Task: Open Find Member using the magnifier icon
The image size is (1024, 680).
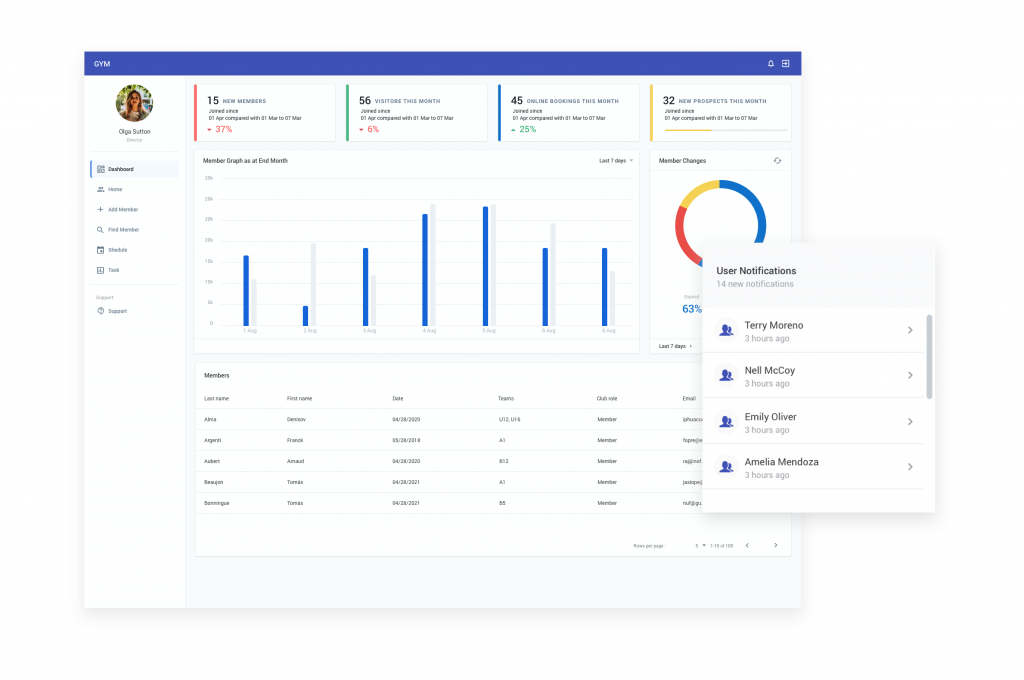Action: point(100,229)
